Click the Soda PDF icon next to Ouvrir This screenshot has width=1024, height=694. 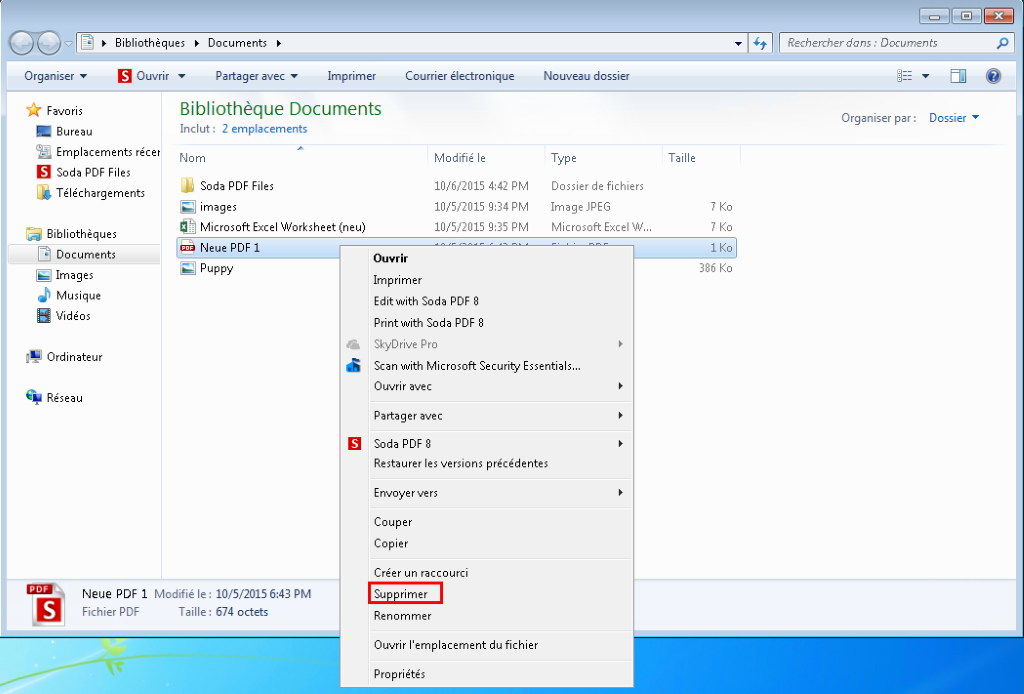click(125, 76)
